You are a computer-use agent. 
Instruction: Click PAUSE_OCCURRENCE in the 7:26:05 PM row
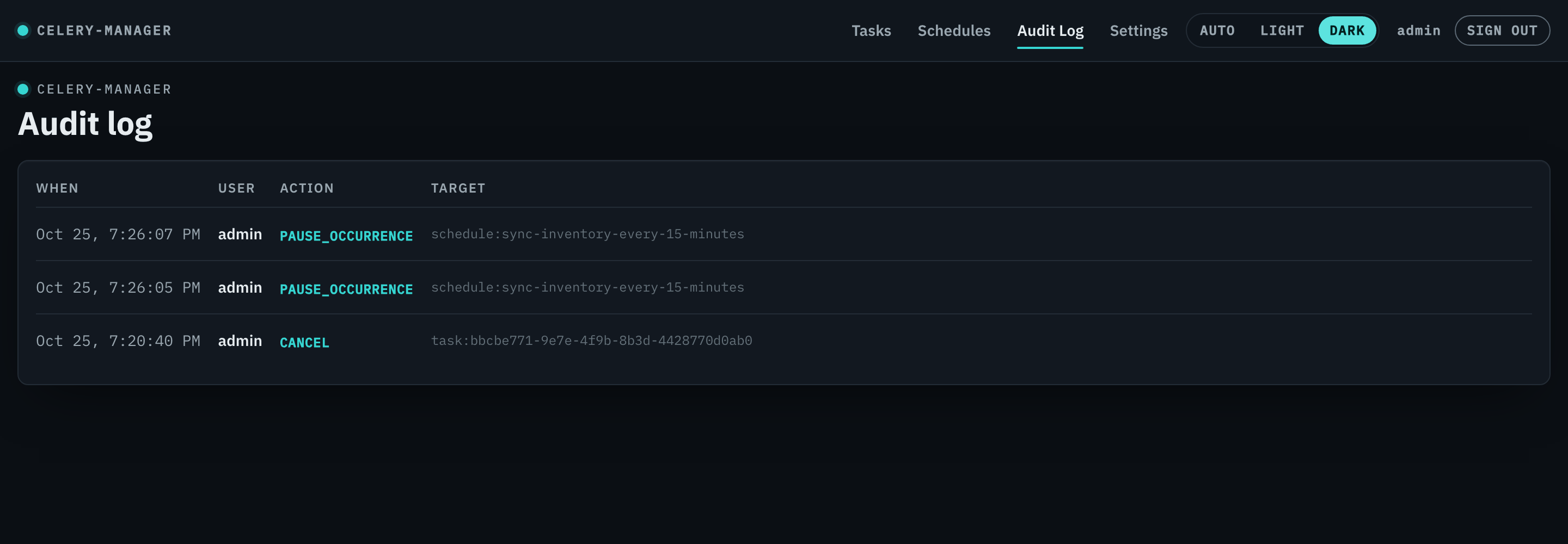(x=346, y=289)
